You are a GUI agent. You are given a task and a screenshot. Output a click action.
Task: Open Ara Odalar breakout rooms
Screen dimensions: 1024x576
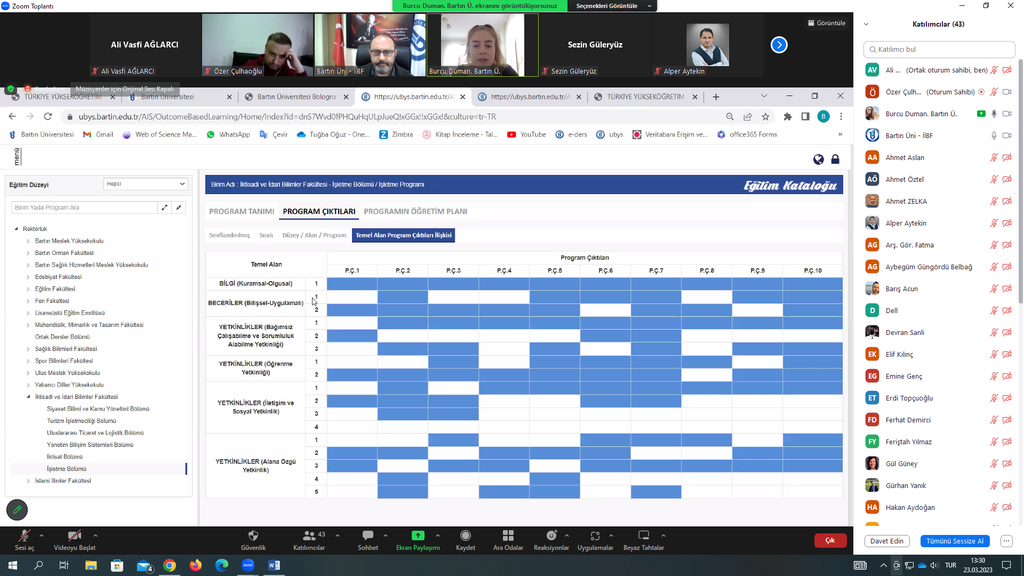(507, 536)
